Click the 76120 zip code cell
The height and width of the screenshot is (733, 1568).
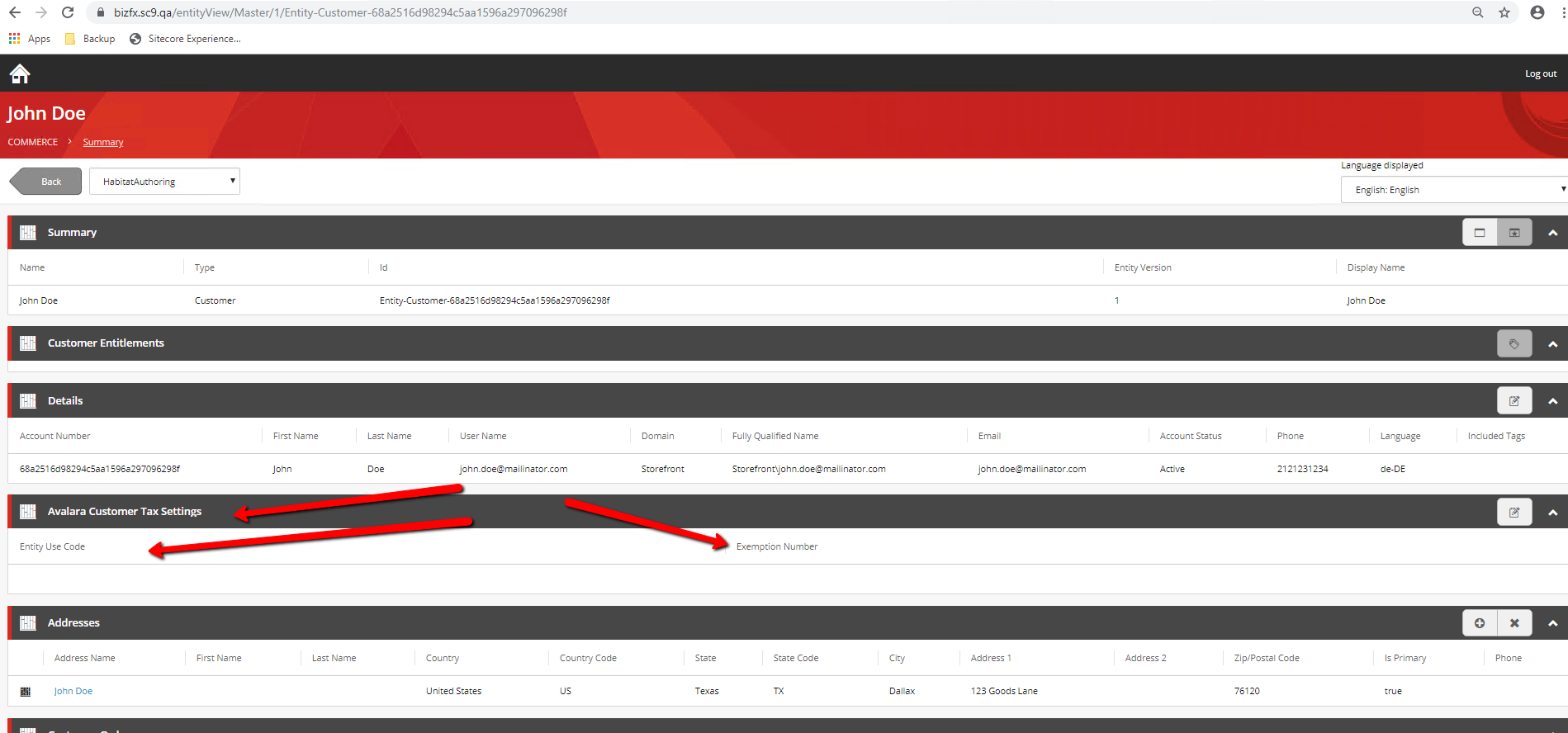click(1247, 691)
